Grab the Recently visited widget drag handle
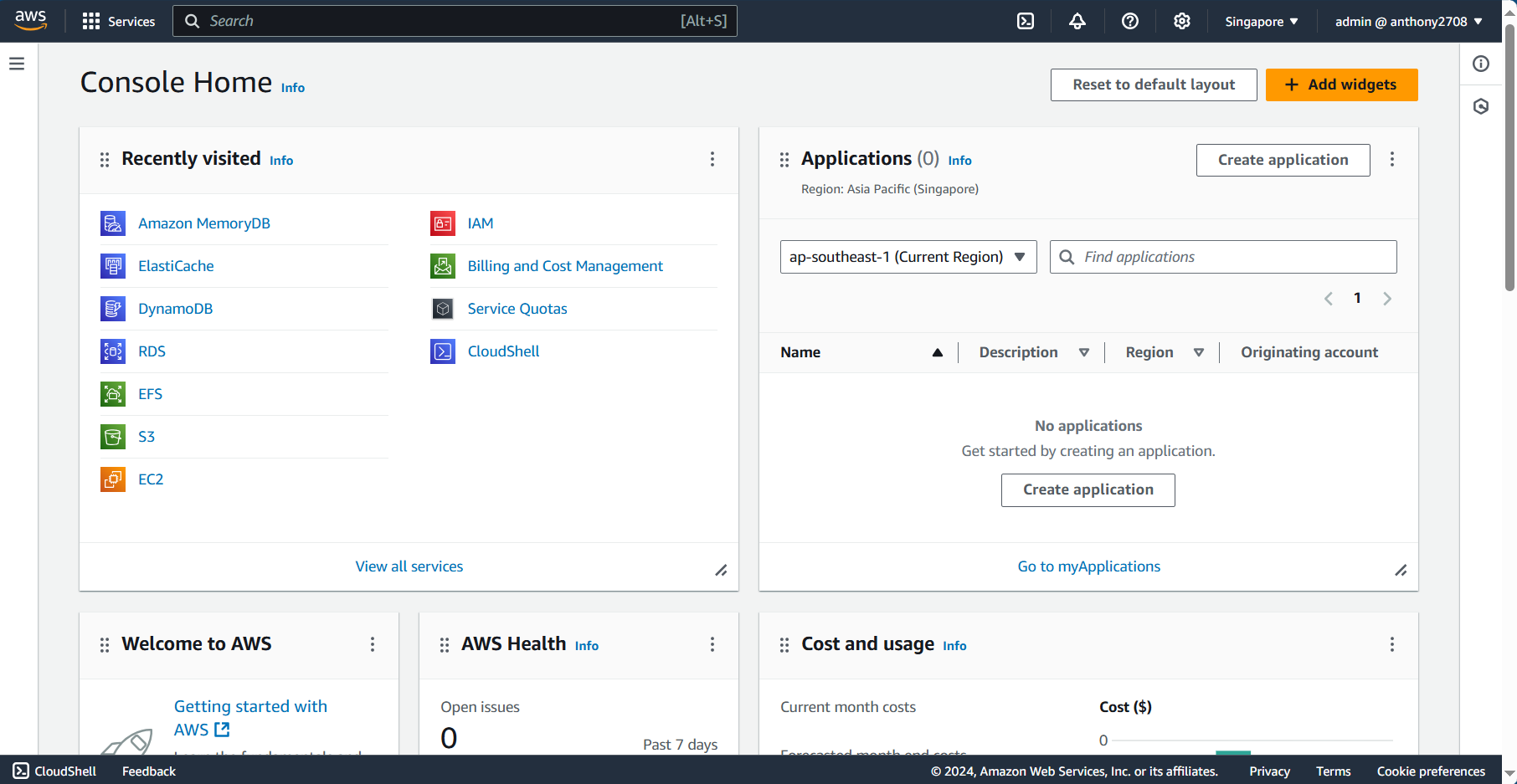The image size is (1517, 784). [105, 160]
